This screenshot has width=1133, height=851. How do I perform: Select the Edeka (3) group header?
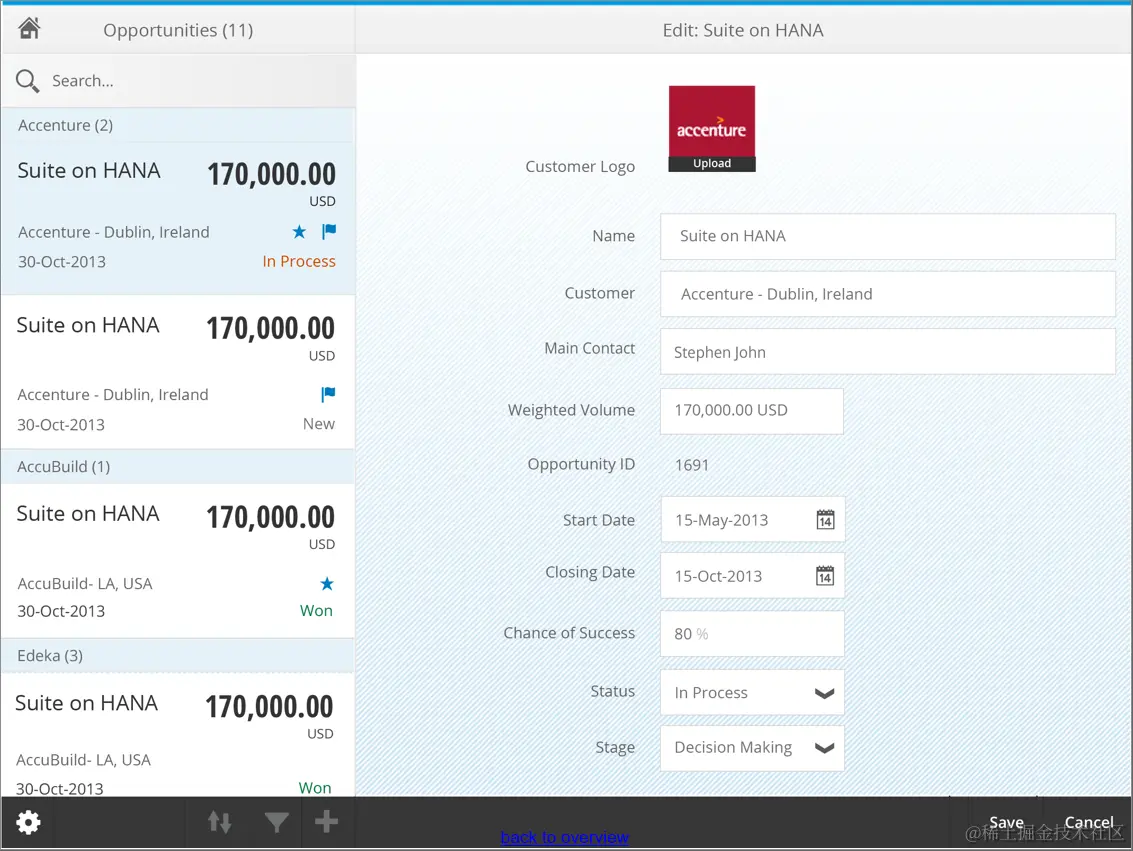coord(178,655)
